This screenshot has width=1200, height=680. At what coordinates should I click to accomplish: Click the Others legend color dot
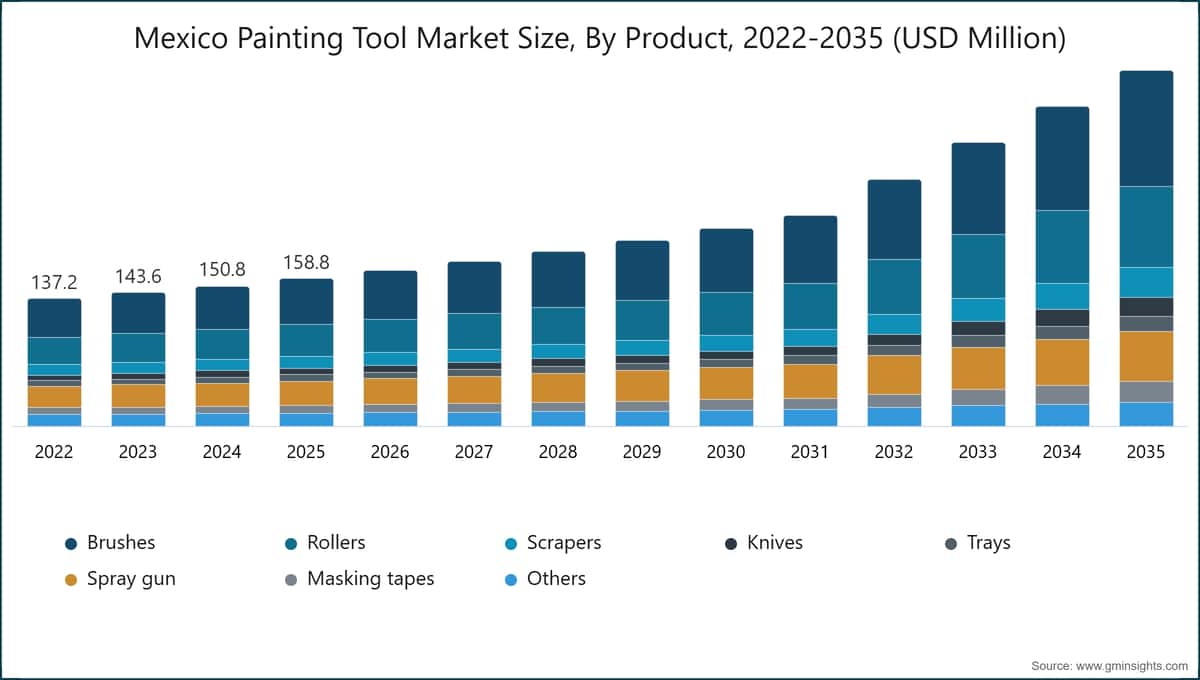click(x=511, y=579)
